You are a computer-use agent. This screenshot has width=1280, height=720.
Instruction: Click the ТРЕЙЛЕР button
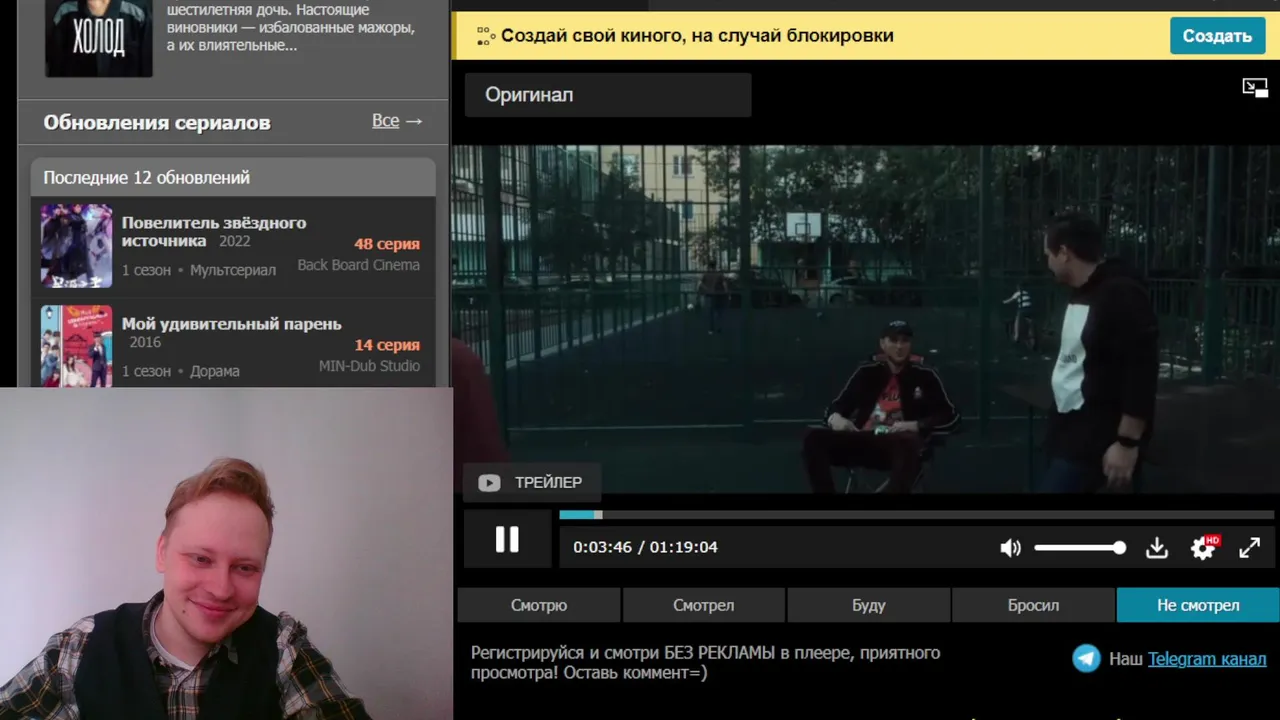coord(531,483)
